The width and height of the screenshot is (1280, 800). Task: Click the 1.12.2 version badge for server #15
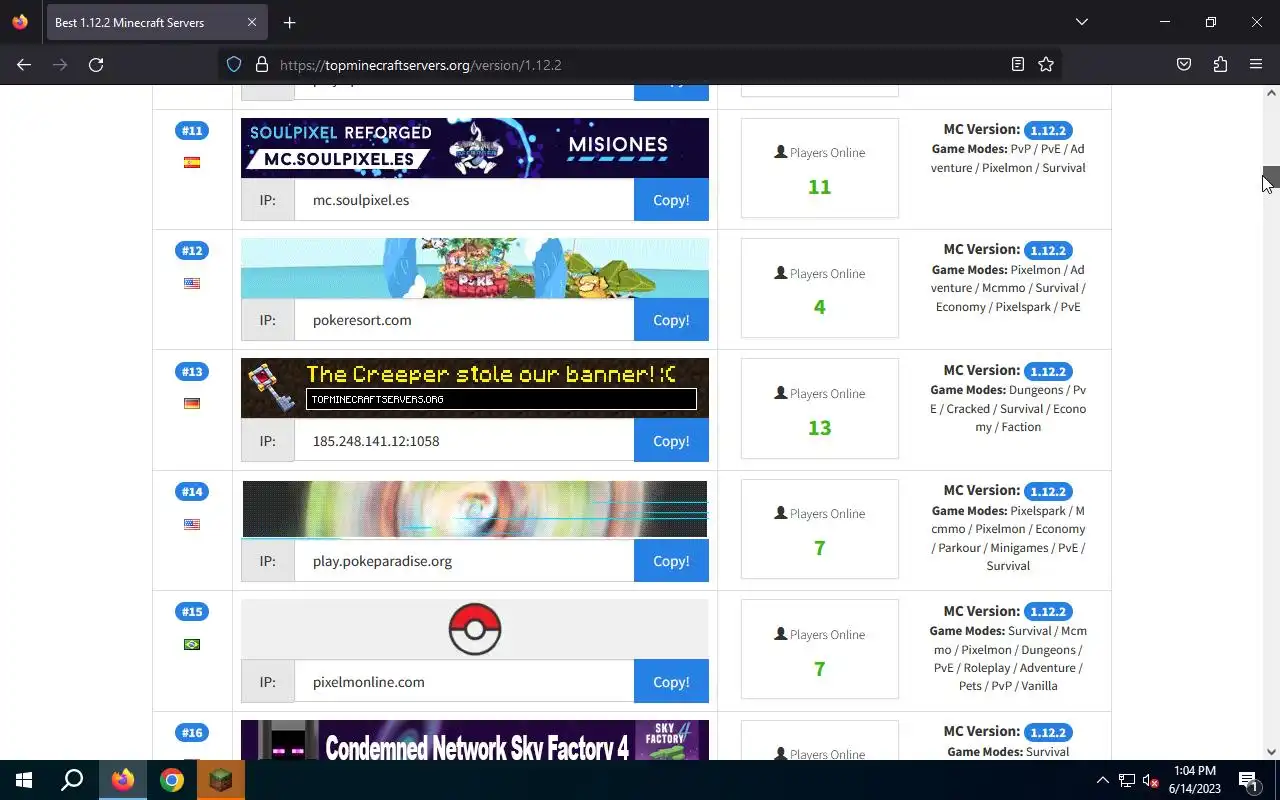(1048, 611)
